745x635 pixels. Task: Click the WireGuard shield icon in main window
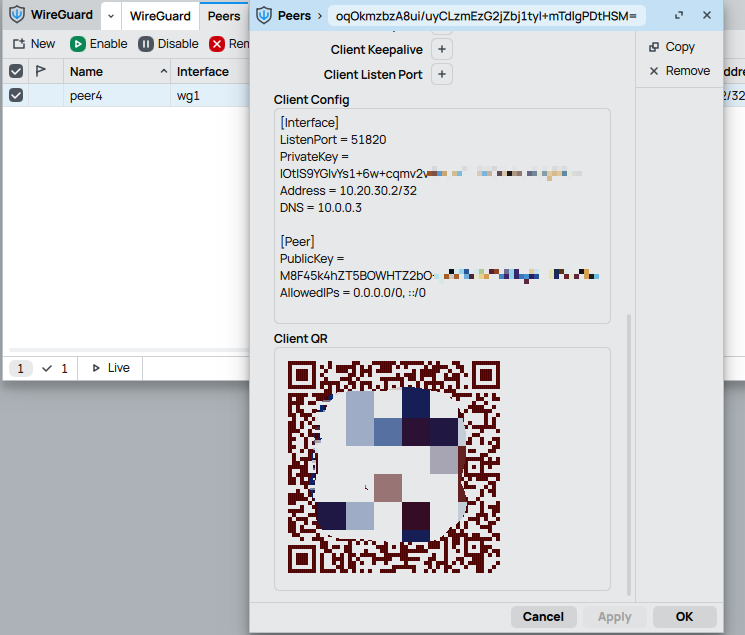click(17, 15)
